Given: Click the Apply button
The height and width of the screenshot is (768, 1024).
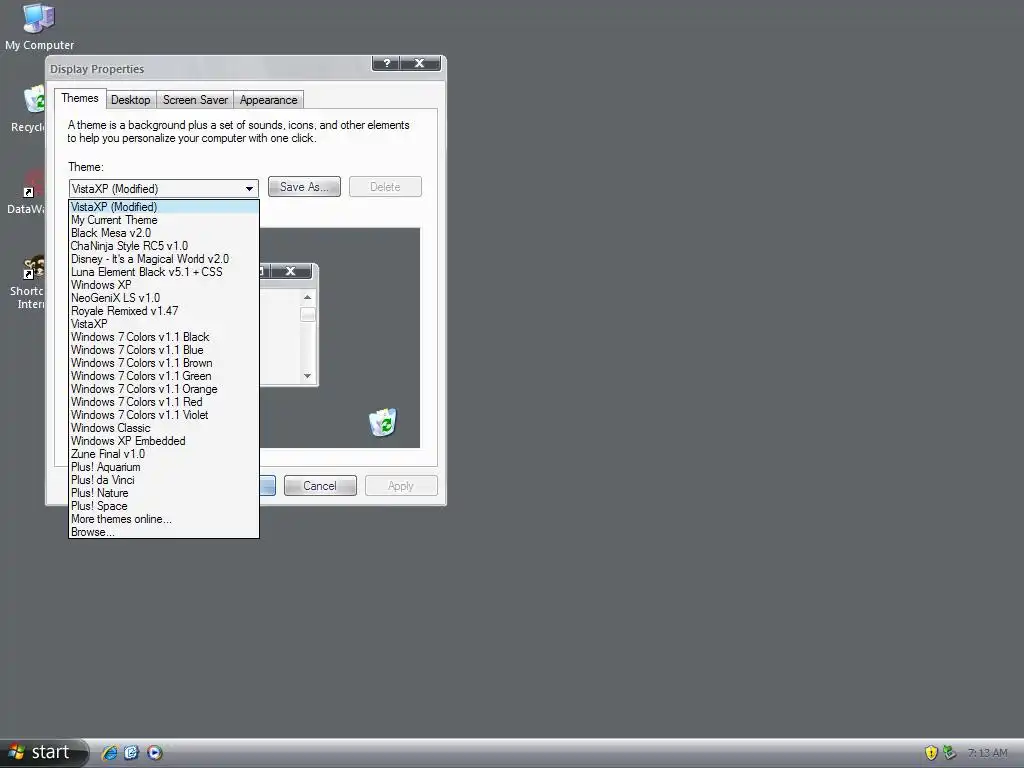Looking at the screenshot, I should (x=401, y=486).
